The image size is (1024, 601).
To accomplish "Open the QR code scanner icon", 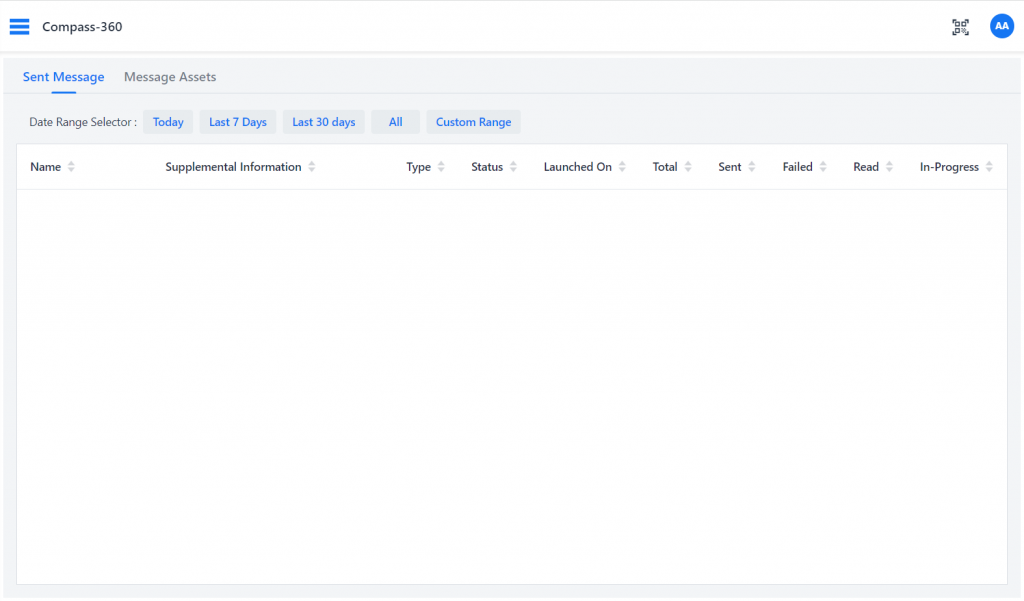I will coord(960,27).
